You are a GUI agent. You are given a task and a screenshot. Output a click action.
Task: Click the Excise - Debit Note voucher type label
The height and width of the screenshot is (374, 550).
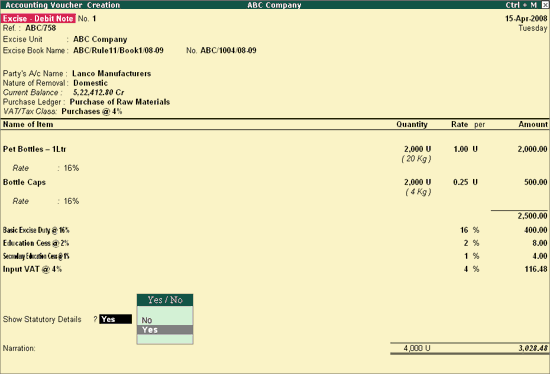click(38, 19)
